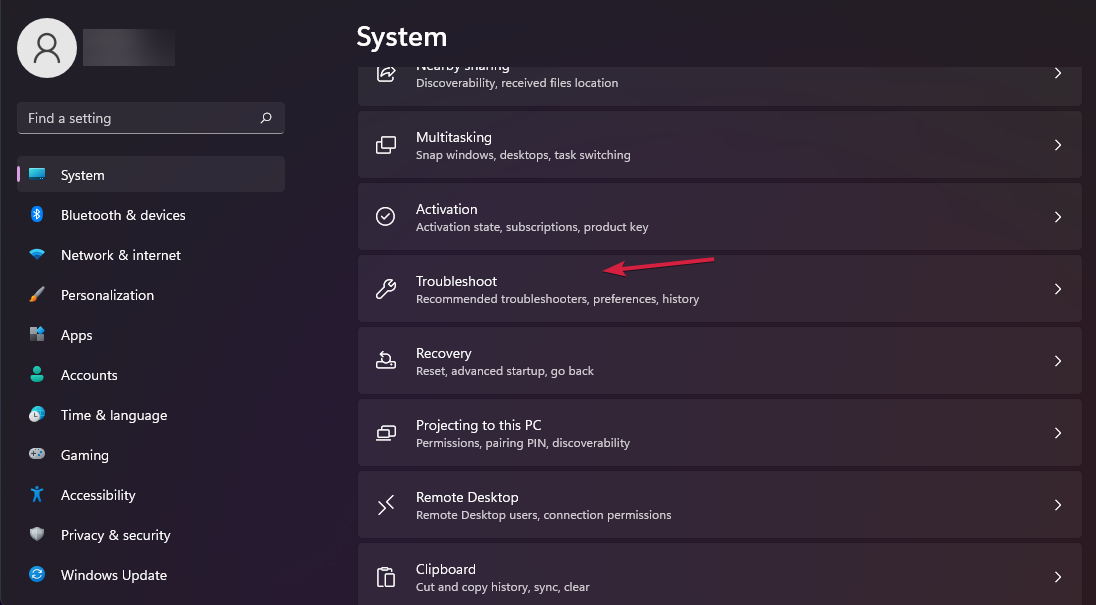Image resolution: width=1096 pixels, height=605 pixels.
Task: Click the Recovery reset icon
Action: (386, 360)
